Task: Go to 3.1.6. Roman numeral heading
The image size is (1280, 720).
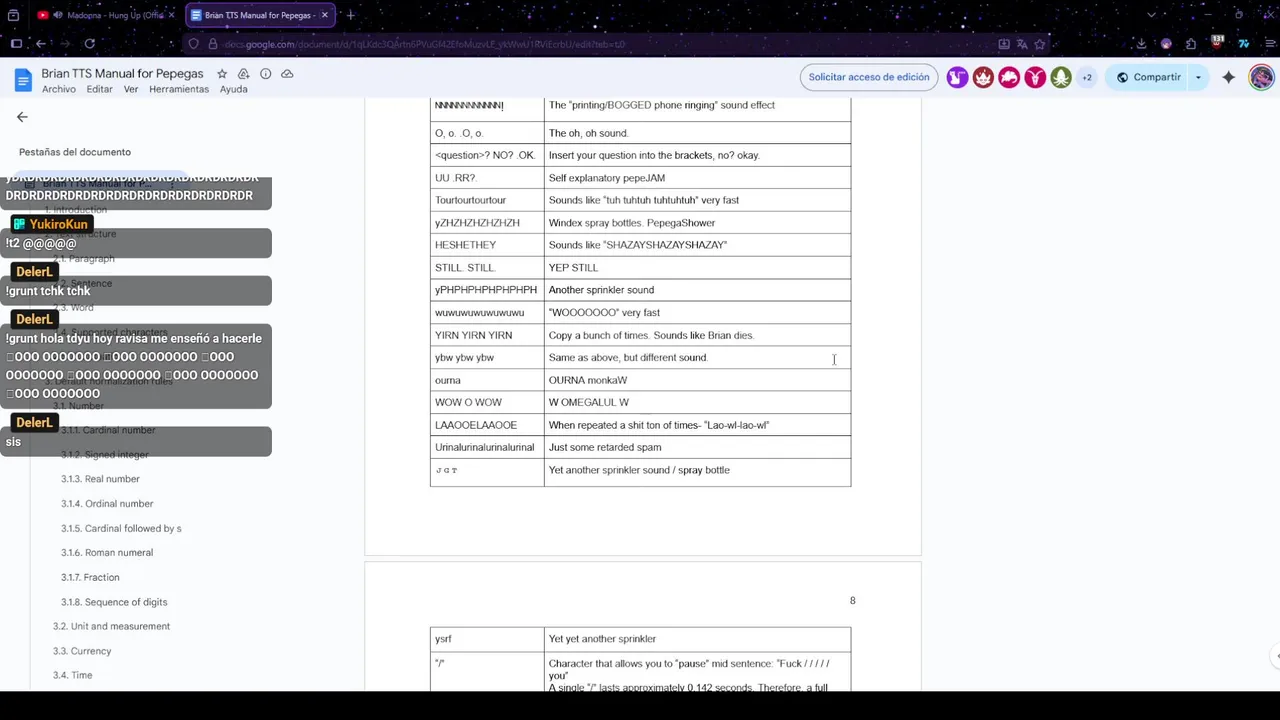Action: (x=107, y=553)
